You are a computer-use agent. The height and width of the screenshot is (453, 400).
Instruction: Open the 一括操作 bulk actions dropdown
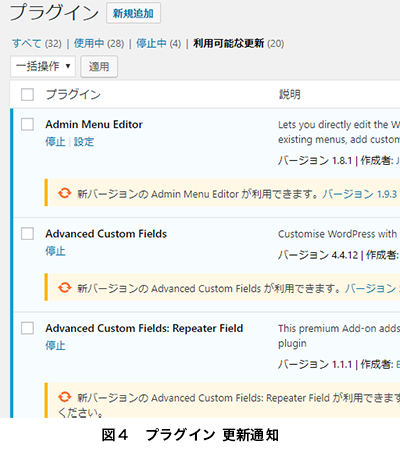(43, 66)
